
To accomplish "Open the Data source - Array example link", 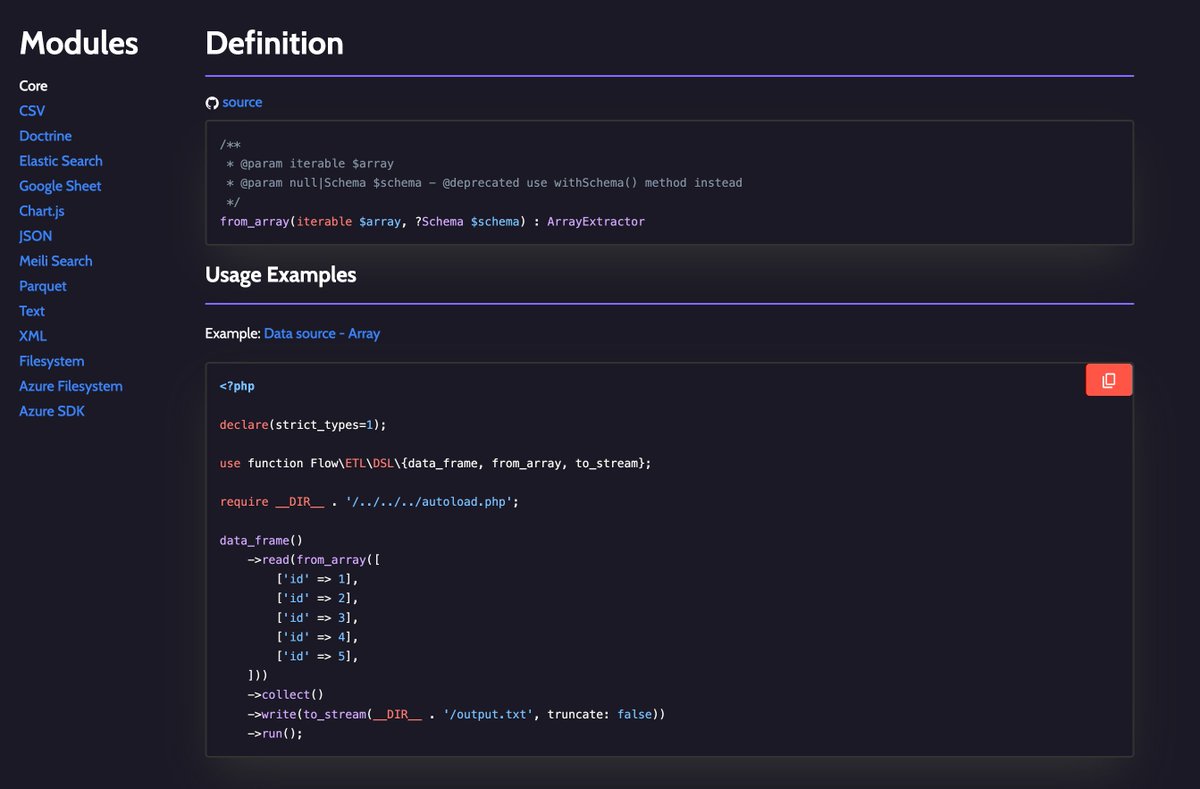I will [322, 333].
